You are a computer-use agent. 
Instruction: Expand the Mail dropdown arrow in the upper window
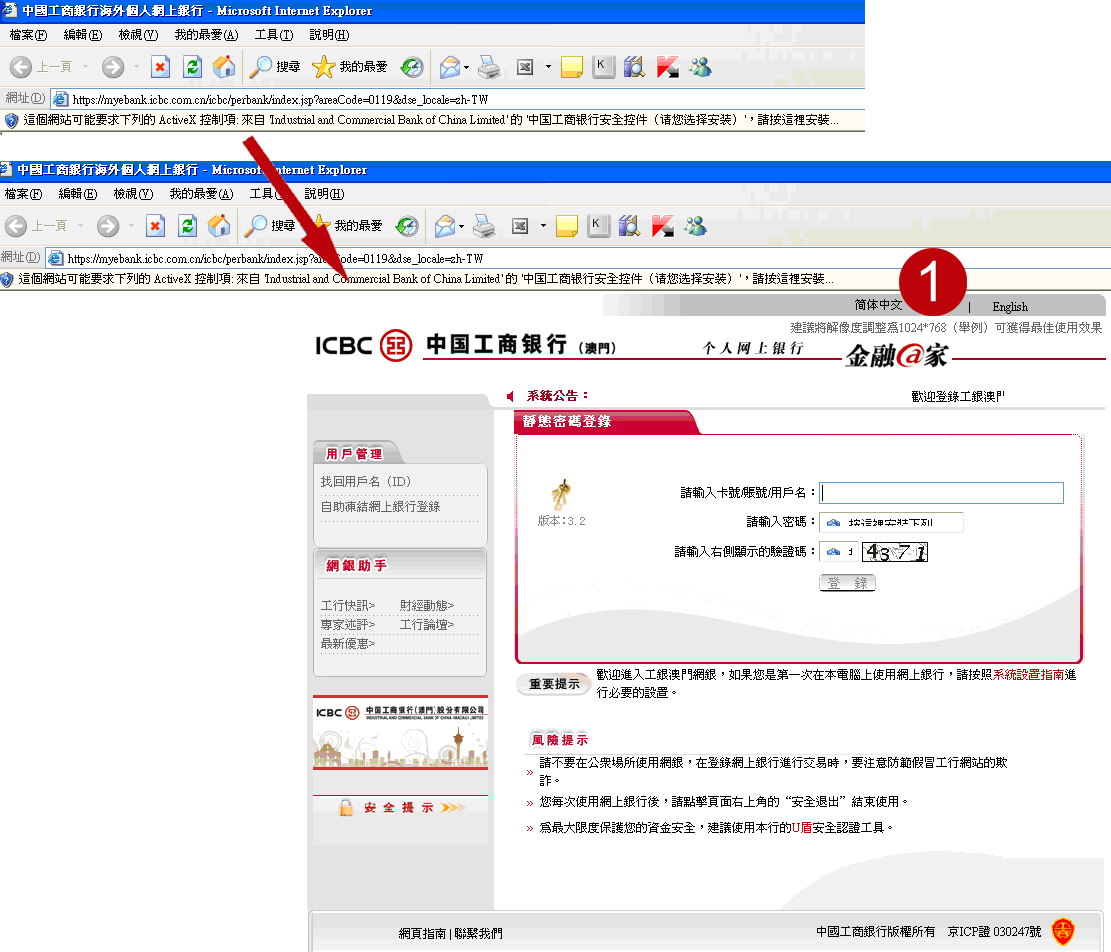tap(466, 67)
